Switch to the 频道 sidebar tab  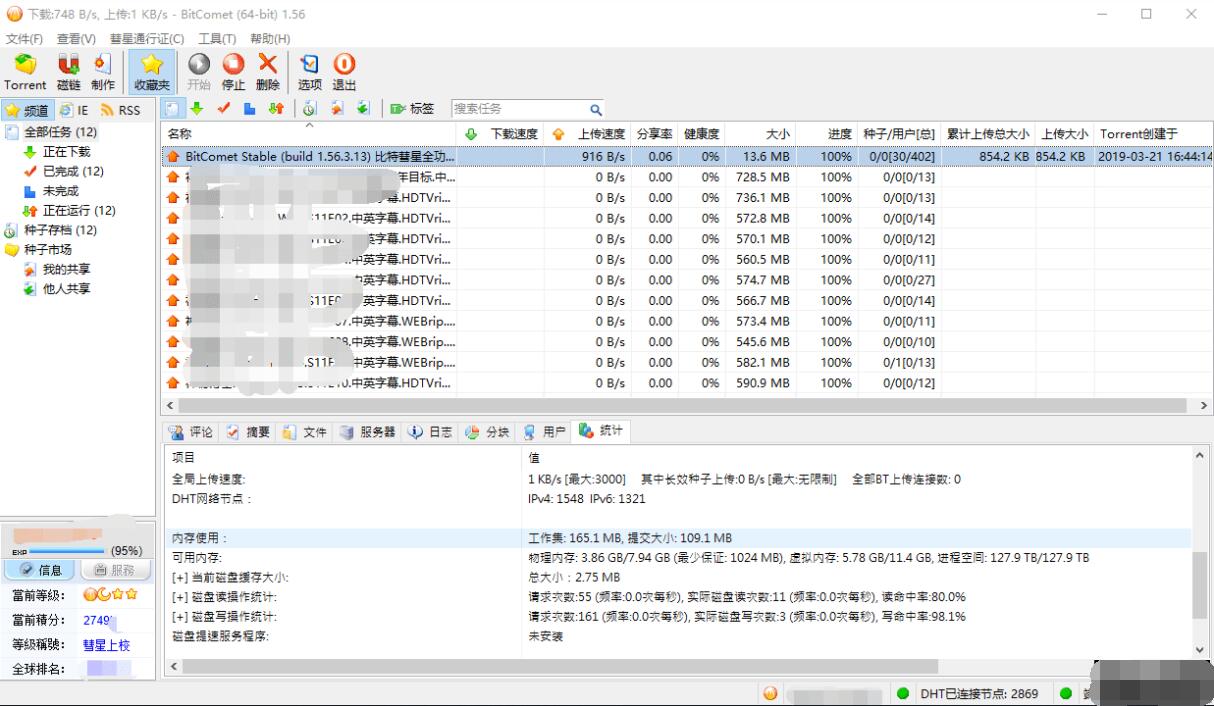point(27,110)
